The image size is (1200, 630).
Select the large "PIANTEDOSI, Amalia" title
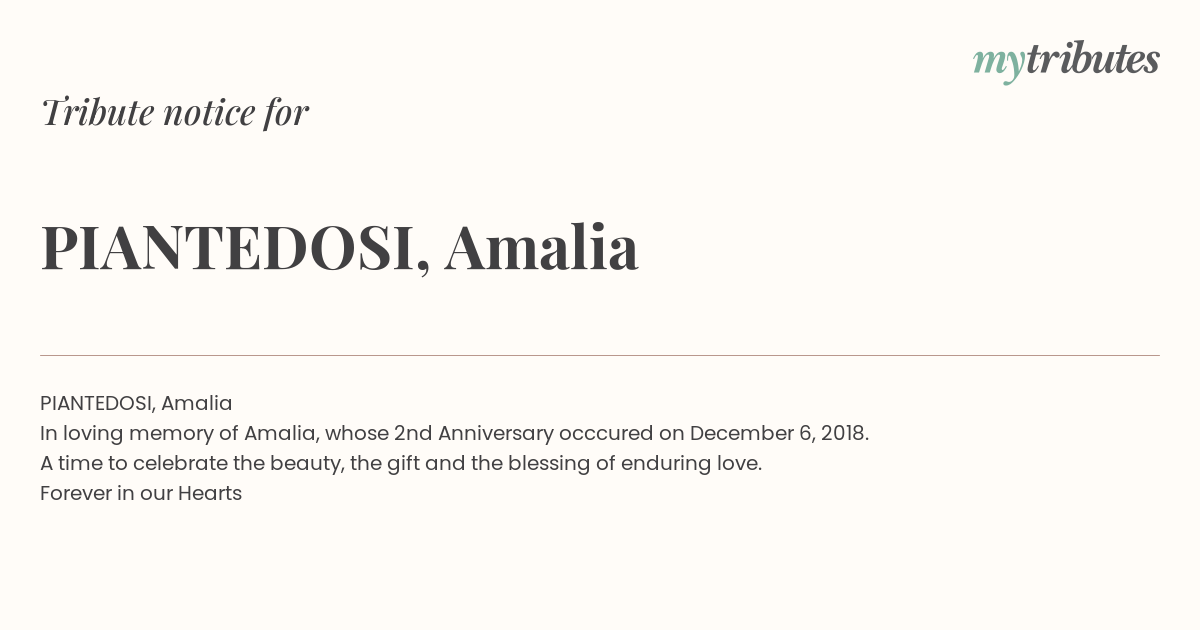[x=340, y=248]
